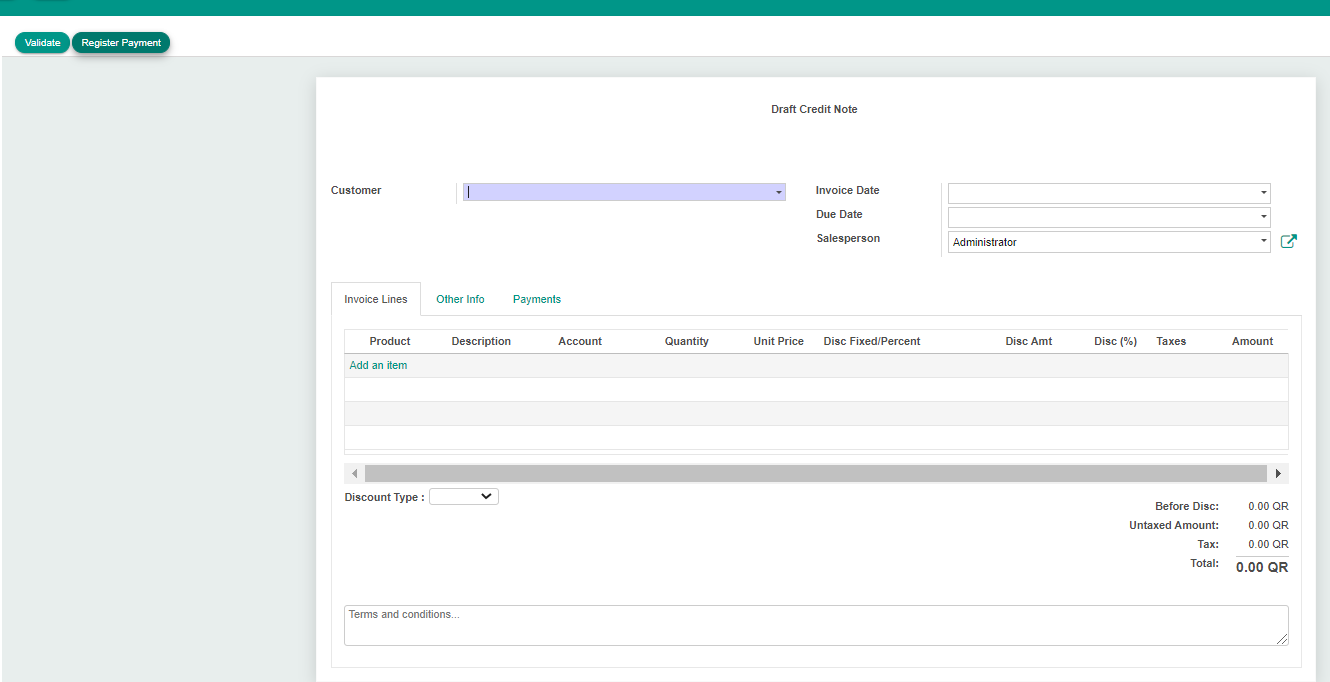Click the Salesperson field label
Screen dimensions: 1330x682
(x=848, y=238)
